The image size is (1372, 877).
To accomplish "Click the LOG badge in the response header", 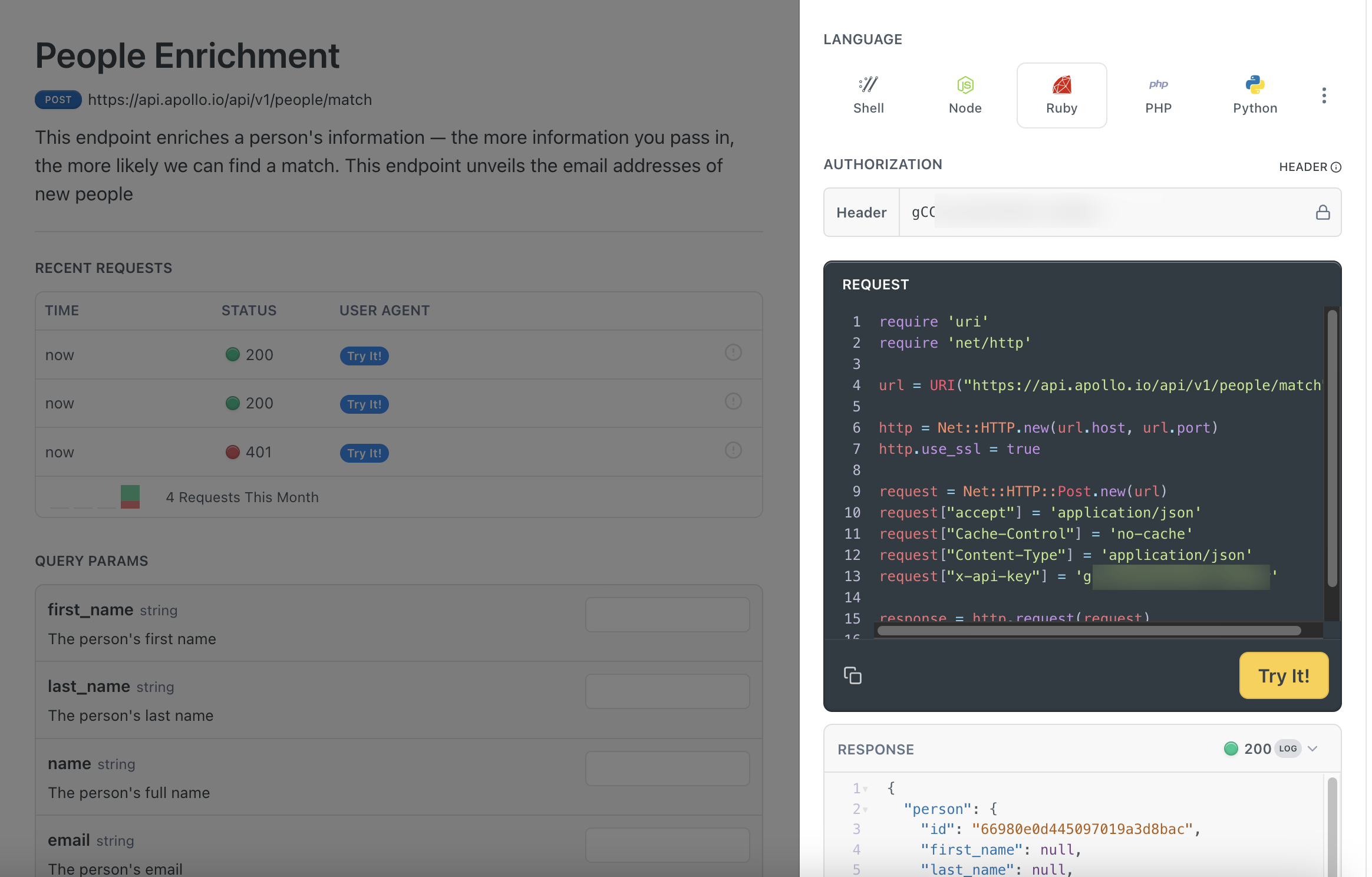I will (x=1288, y=749).
